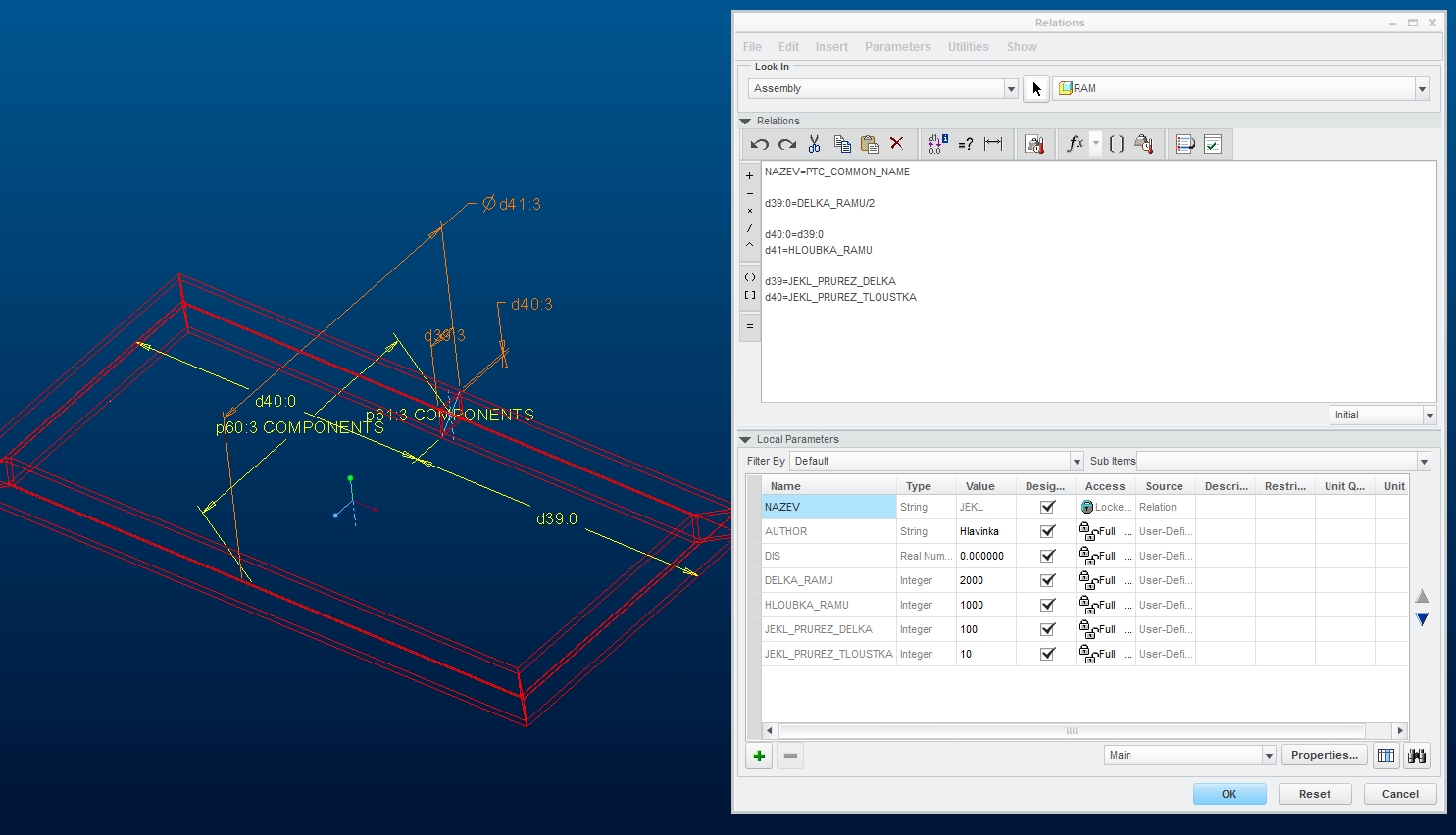
Task: Open the Parameters menu
Action: tap(898, 47)
